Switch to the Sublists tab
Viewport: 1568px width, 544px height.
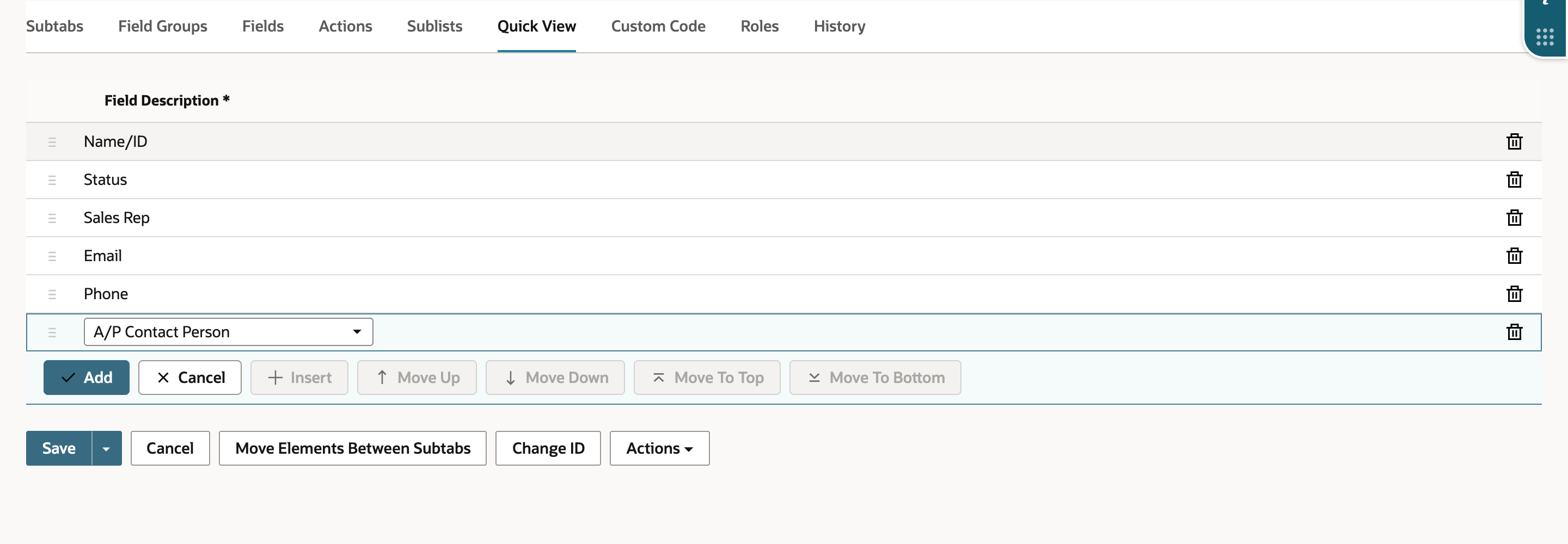point(434,26)
